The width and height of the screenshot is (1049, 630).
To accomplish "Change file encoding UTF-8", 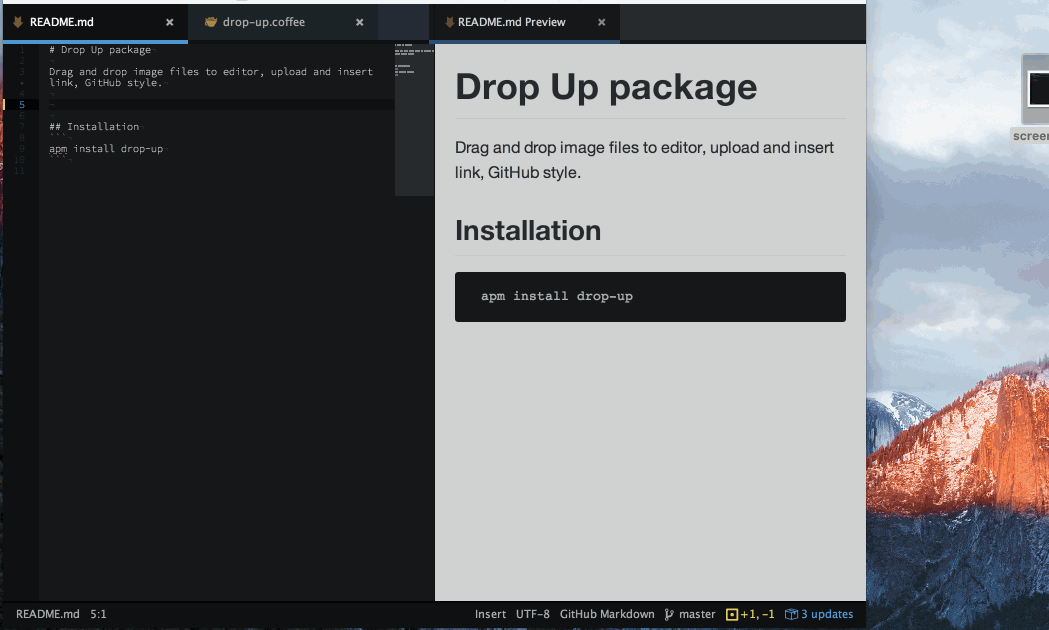I will (533, 614).
